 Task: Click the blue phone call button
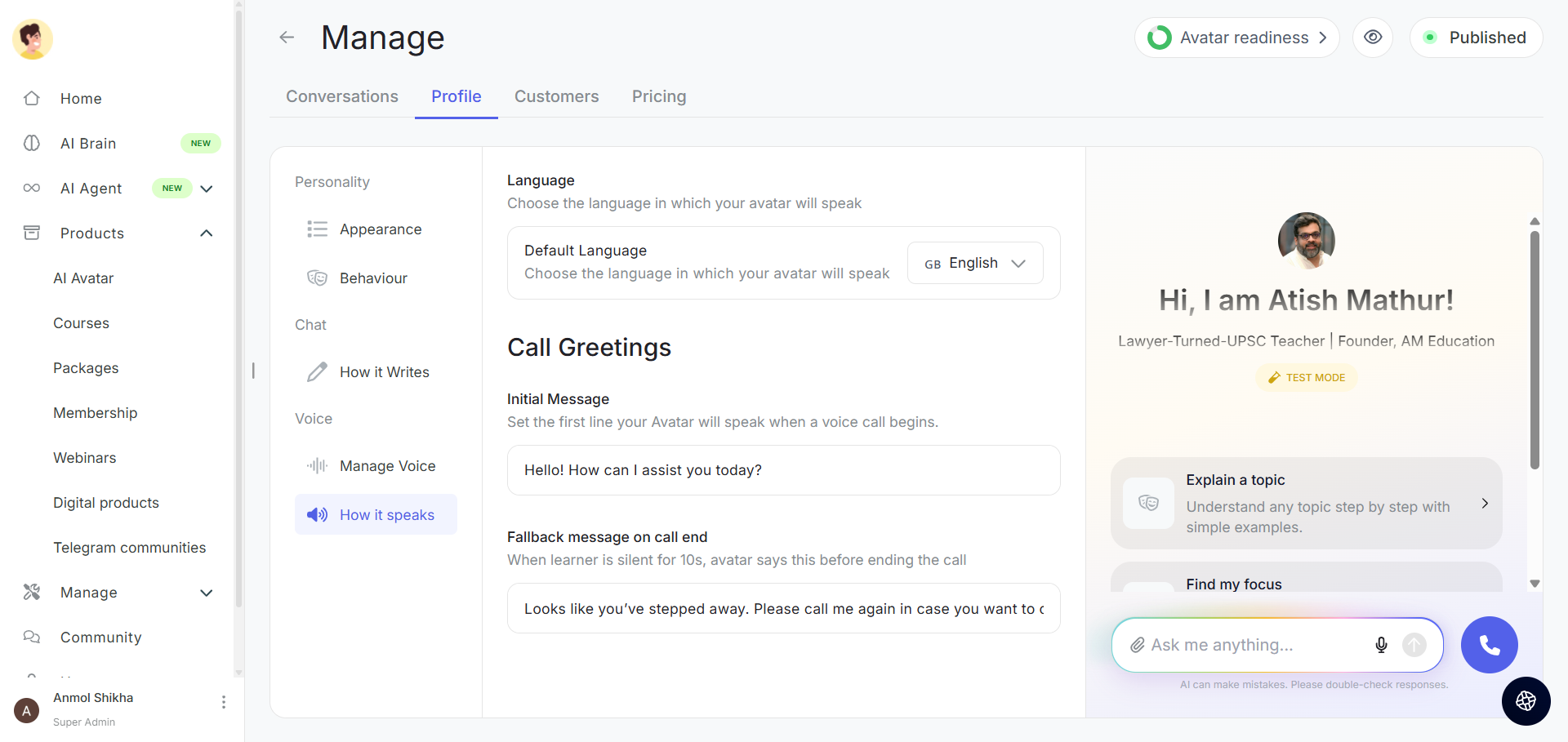(1489, 645)
